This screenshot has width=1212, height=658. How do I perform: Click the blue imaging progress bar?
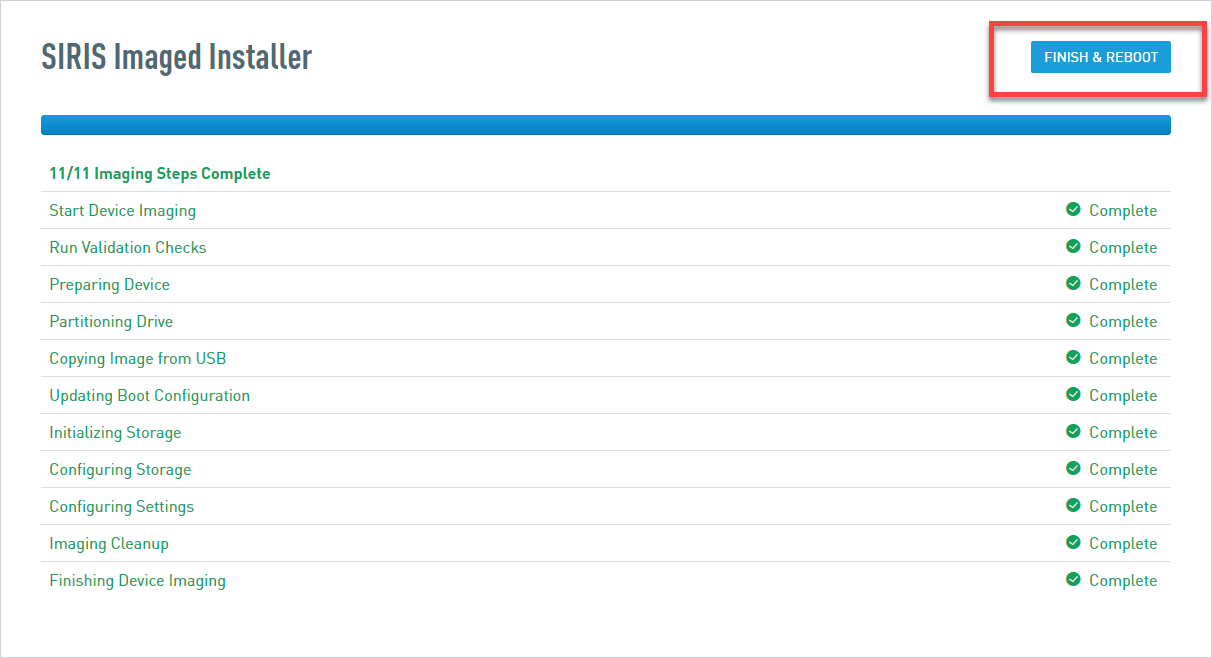coord(605,125)
